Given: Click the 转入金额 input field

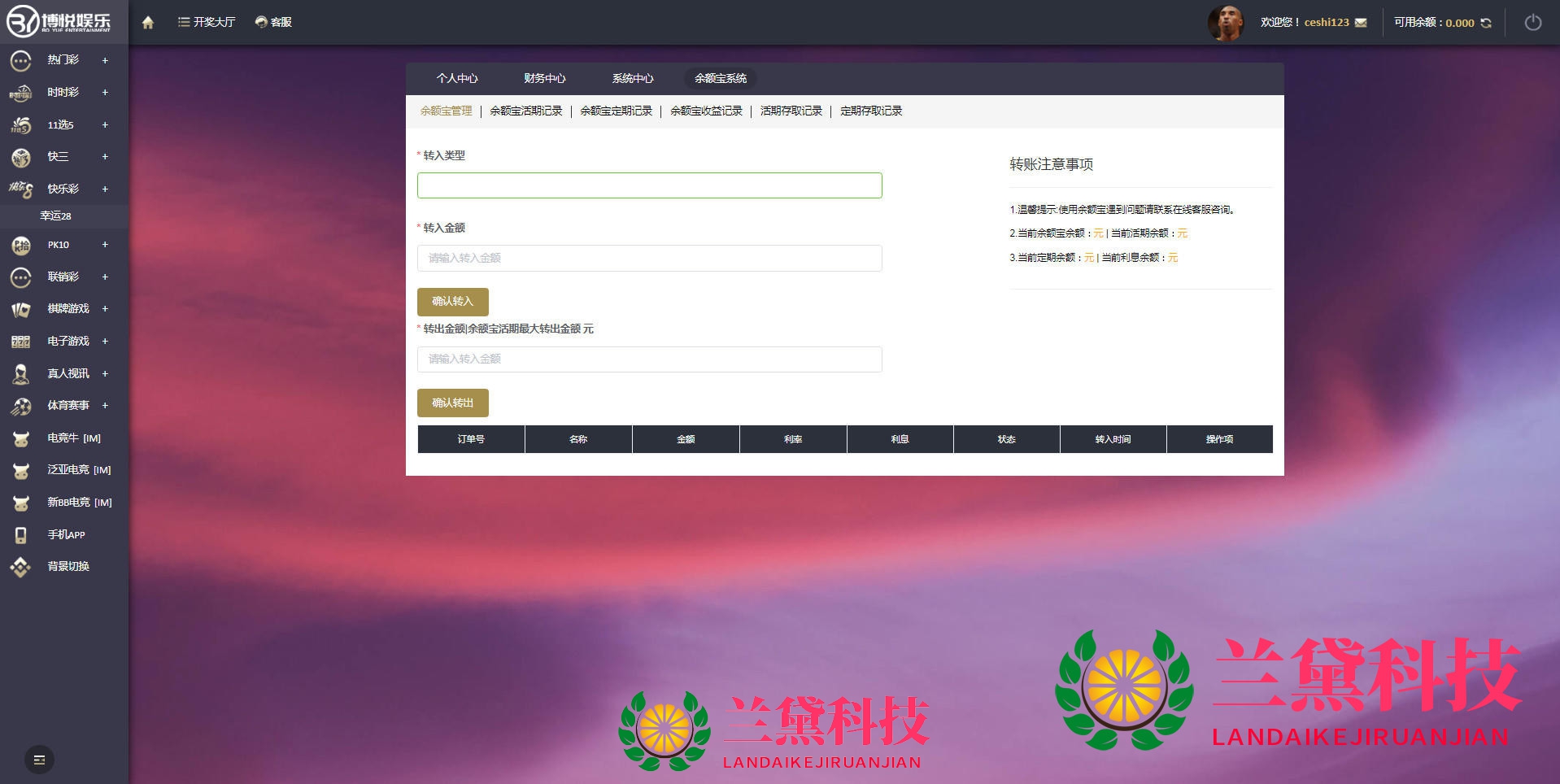Looking at the screenshot, I should tap(649, 258).
